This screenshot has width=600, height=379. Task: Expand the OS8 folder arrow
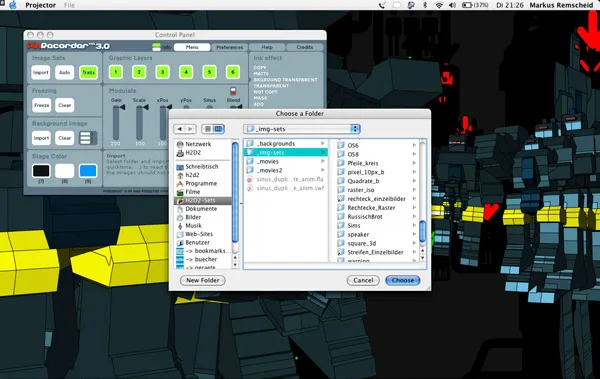click(x=414, y=154)
